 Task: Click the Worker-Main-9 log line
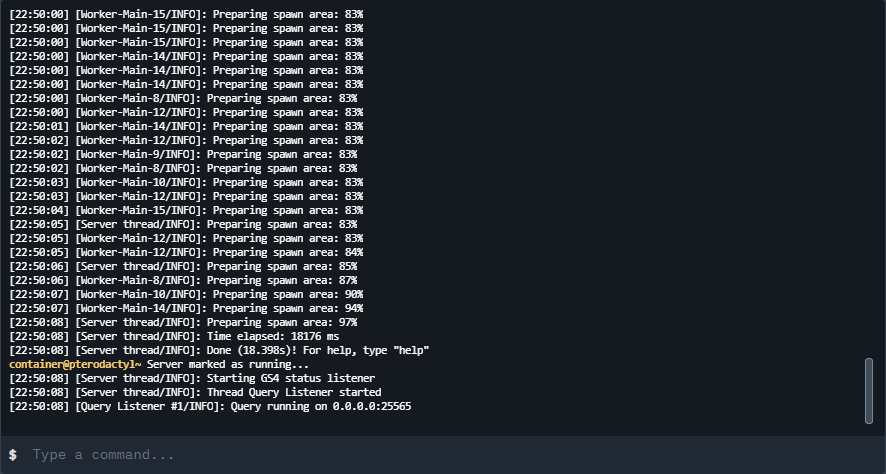tap(183, 154)
